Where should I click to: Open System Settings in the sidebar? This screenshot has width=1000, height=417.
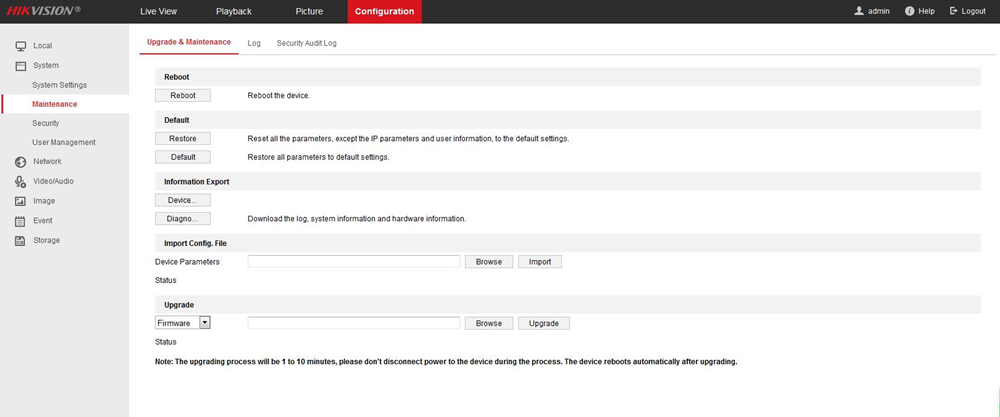[x=60, y=85]
